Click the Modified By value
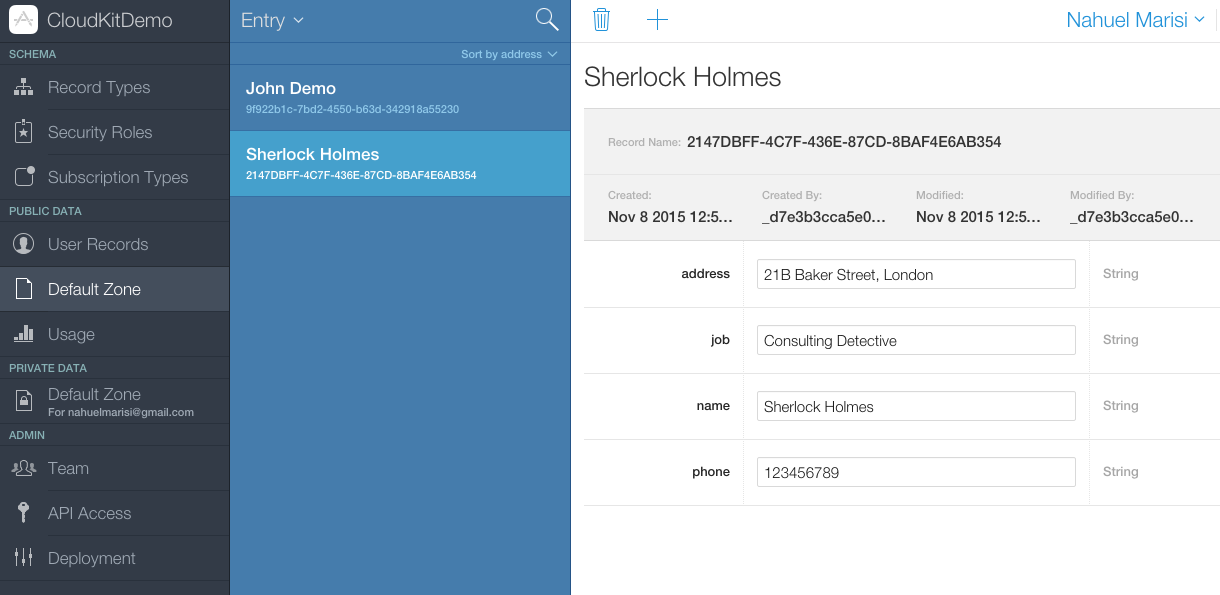This screenshot has height=595, width=1220. [1132, 217]
